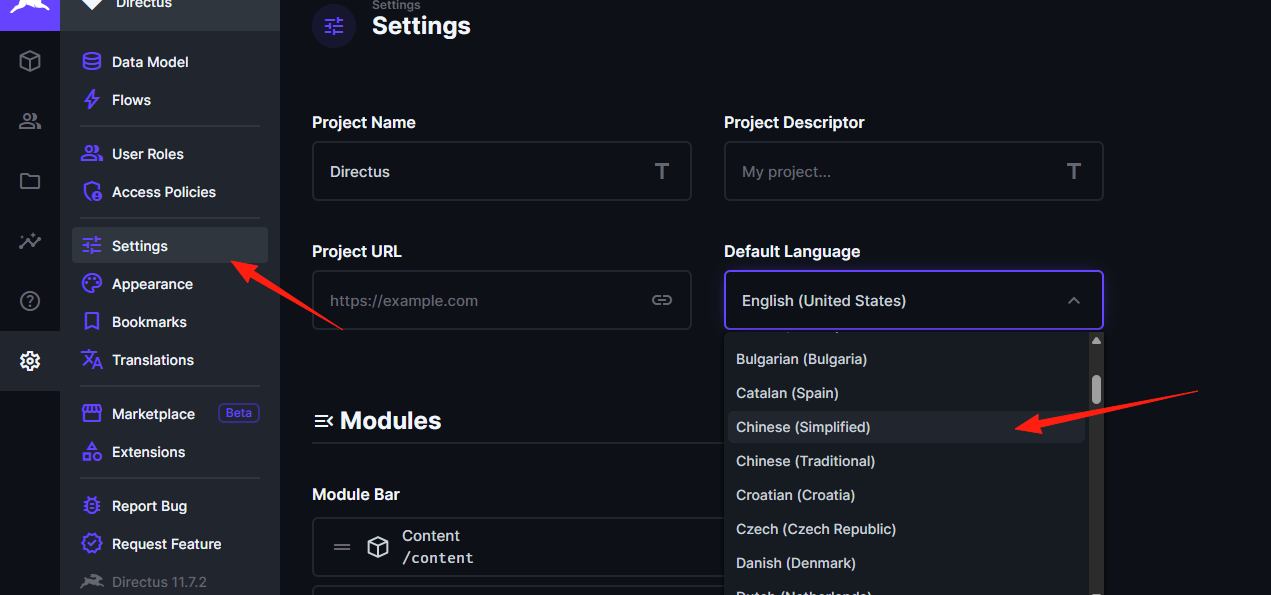Collapse the Default Language dropdown chevron
The height and width of the screenshot is (595, 1271).
(1073, 300)
